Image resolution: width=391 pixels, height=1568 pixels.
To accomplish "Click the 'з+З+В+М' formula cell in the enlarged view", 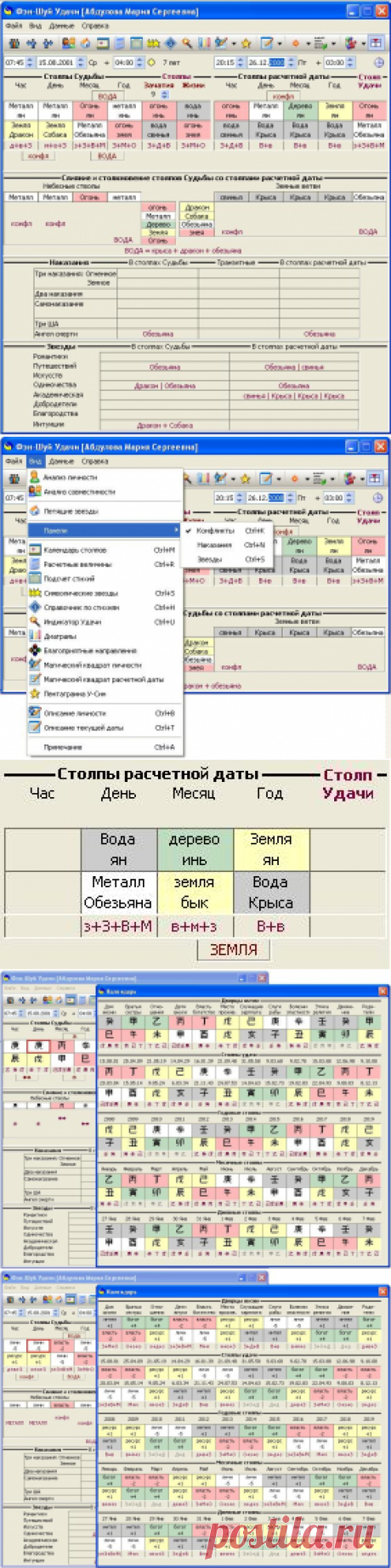I will (x=118, y=926).
